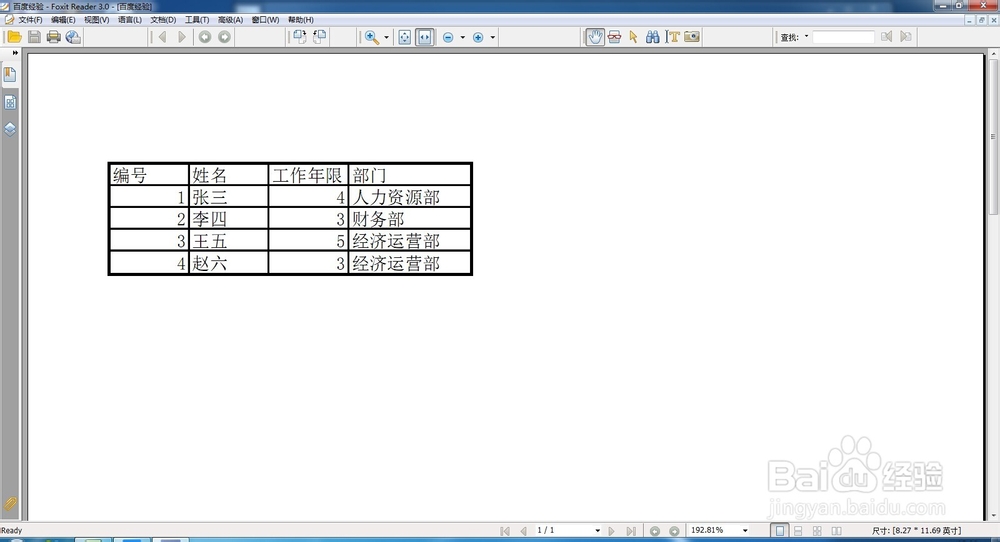
Task: Go to previous page using top toolbar arrow
Action: coord(163,37)
